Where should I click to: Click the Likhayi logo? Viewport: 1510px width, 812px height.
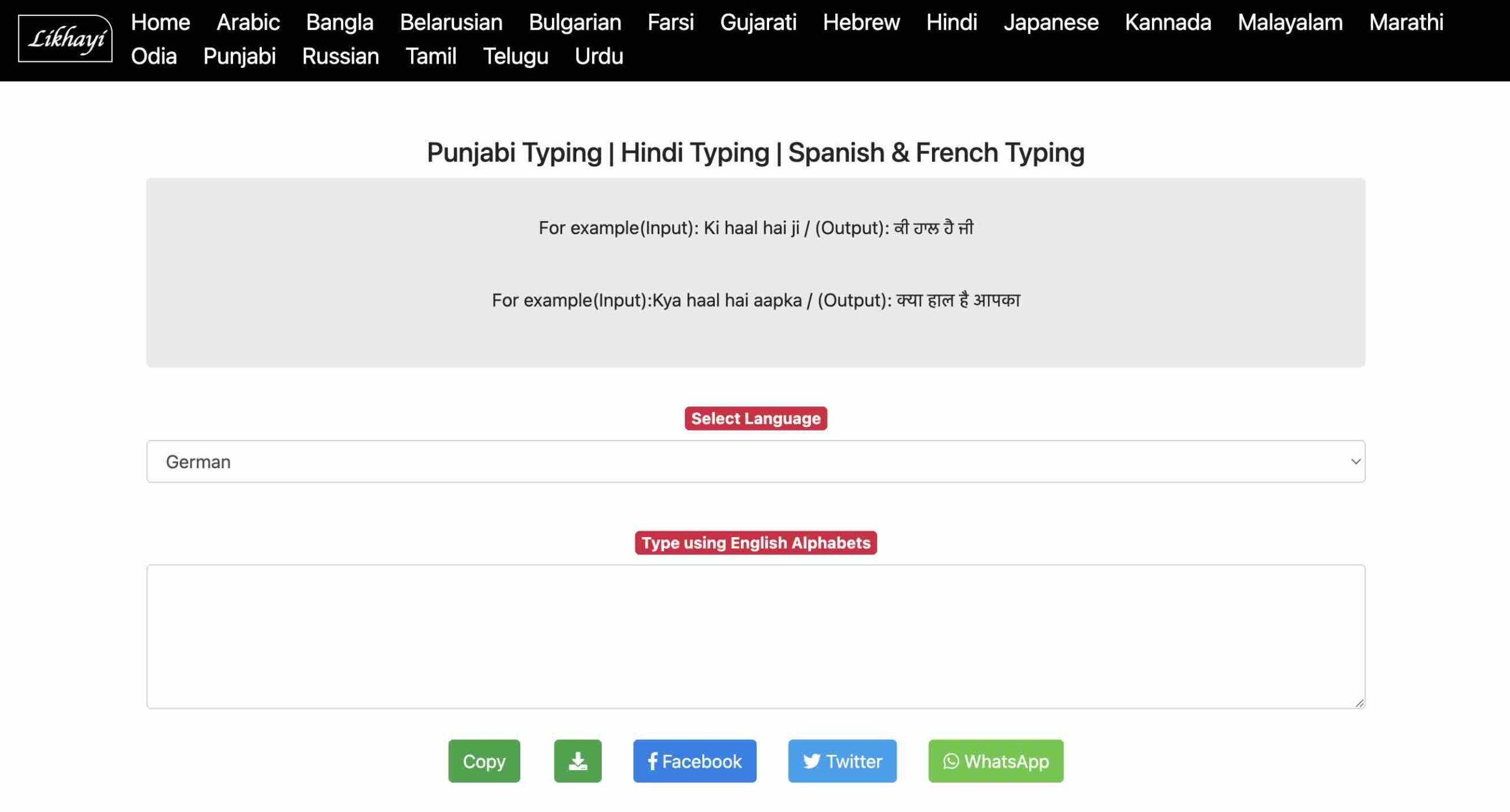tap(65, 39)
